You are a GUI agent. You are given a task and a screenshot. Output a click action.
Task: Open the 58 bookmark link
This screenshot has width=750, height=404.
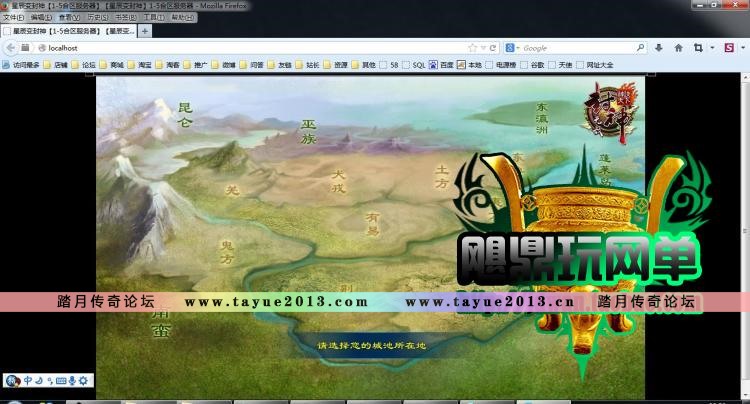pyautogui.click(x=389, y=65)
